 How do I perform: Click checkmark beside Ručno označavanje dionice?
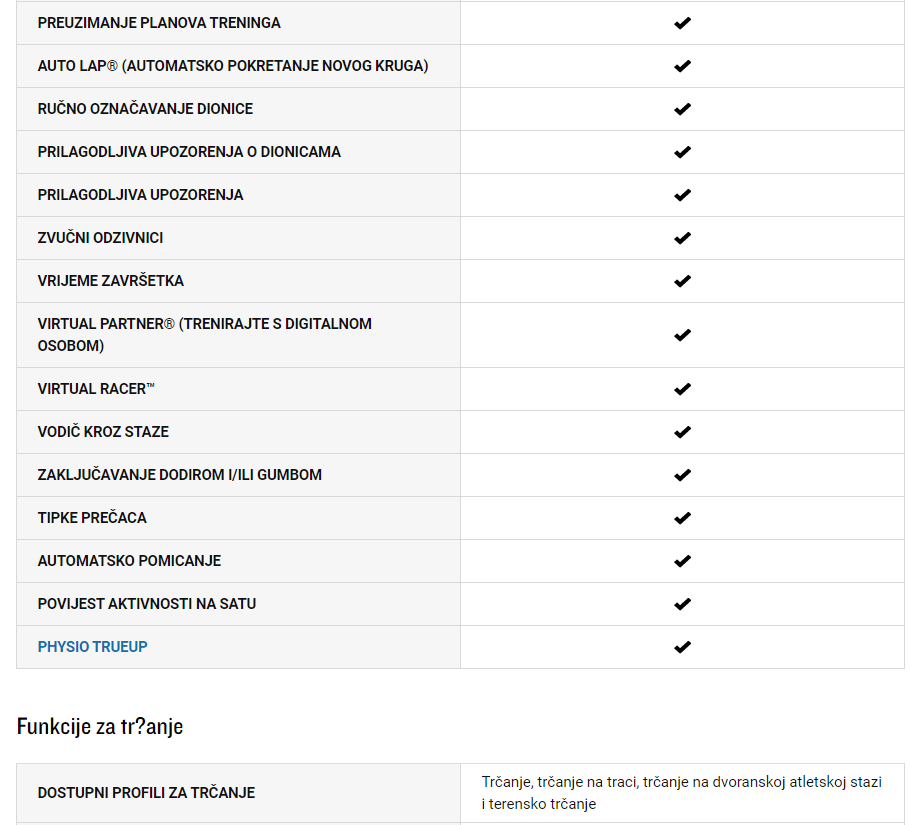[682, 109]
